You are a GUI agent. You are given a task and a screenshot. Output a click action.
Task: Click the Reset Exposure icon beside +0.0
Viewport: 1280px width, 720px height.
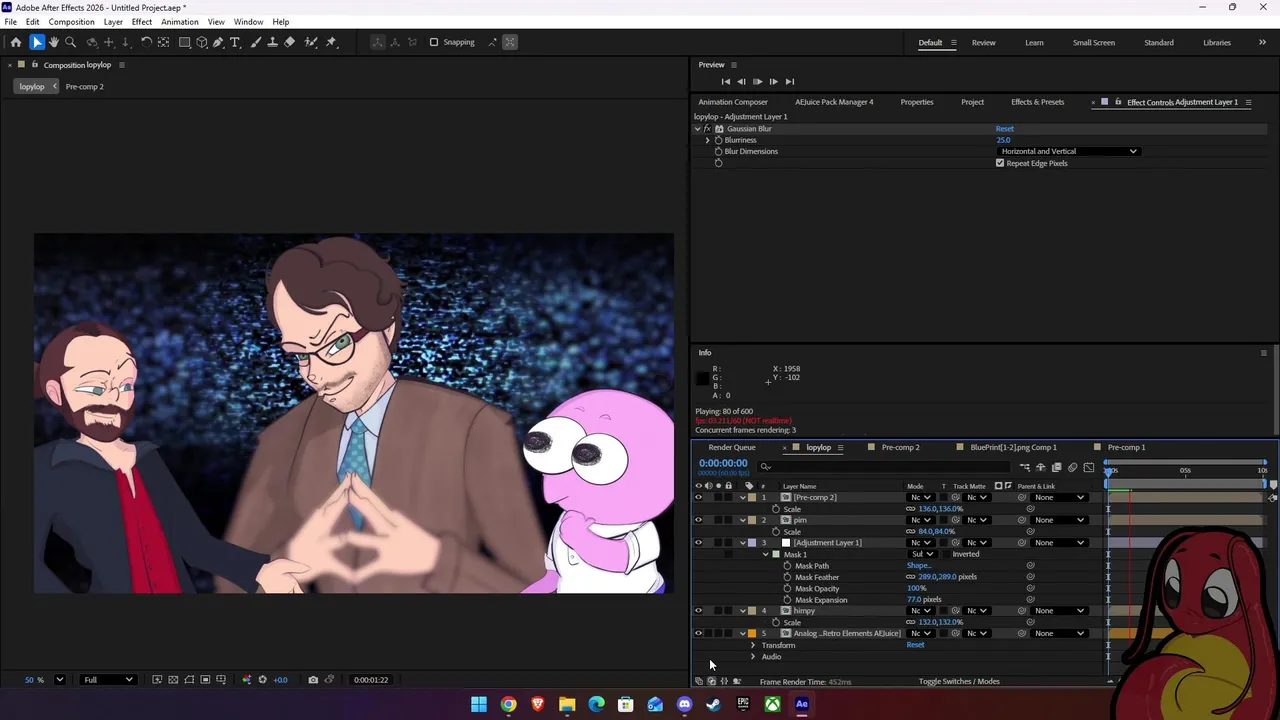(x=263, y=680)
